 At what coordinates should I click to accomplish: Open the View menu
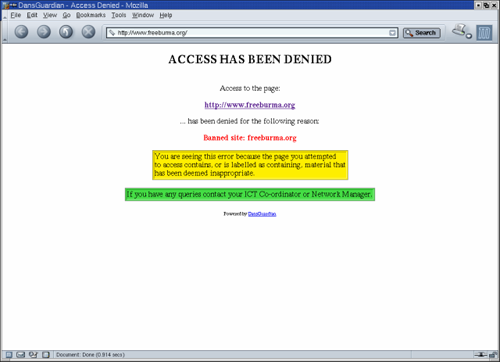point(50,15)
